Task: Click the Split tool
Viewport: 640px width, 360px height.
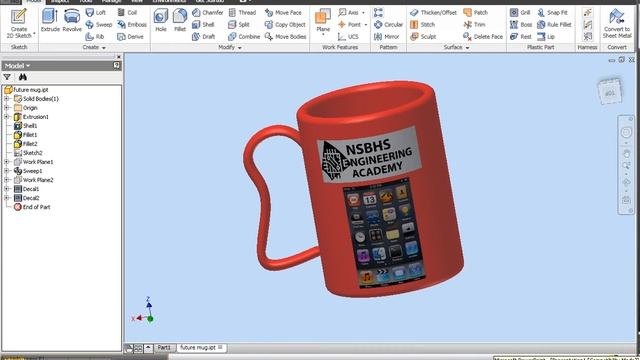Action: click(x=239, y=24)
